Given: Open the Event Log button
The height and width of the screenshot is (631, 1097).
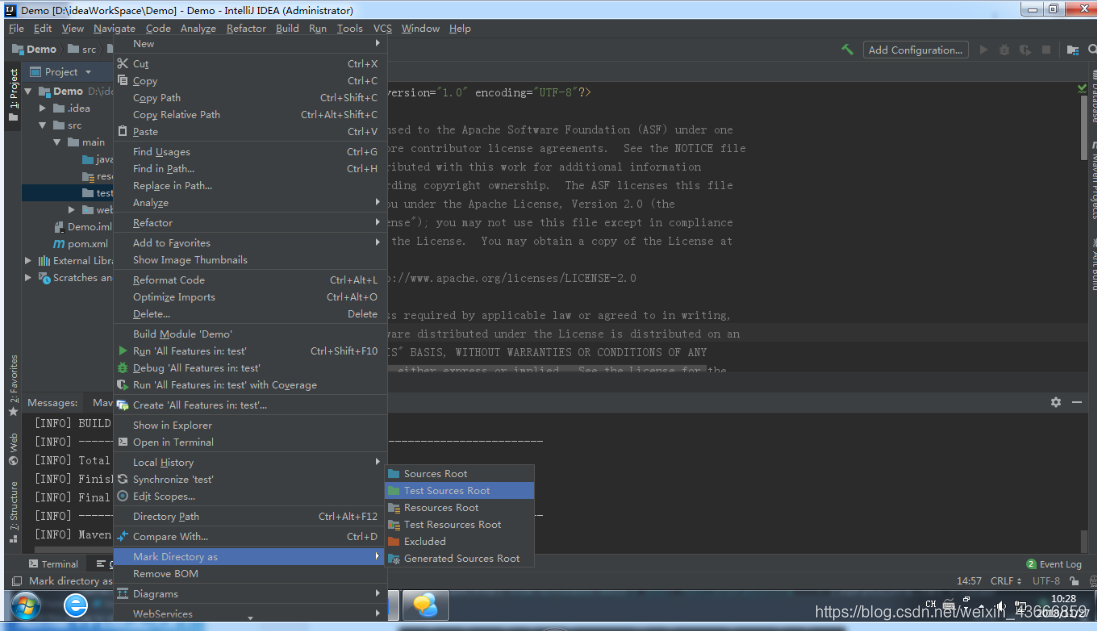Looking at the screenshot, I should tap(1054, 564).
